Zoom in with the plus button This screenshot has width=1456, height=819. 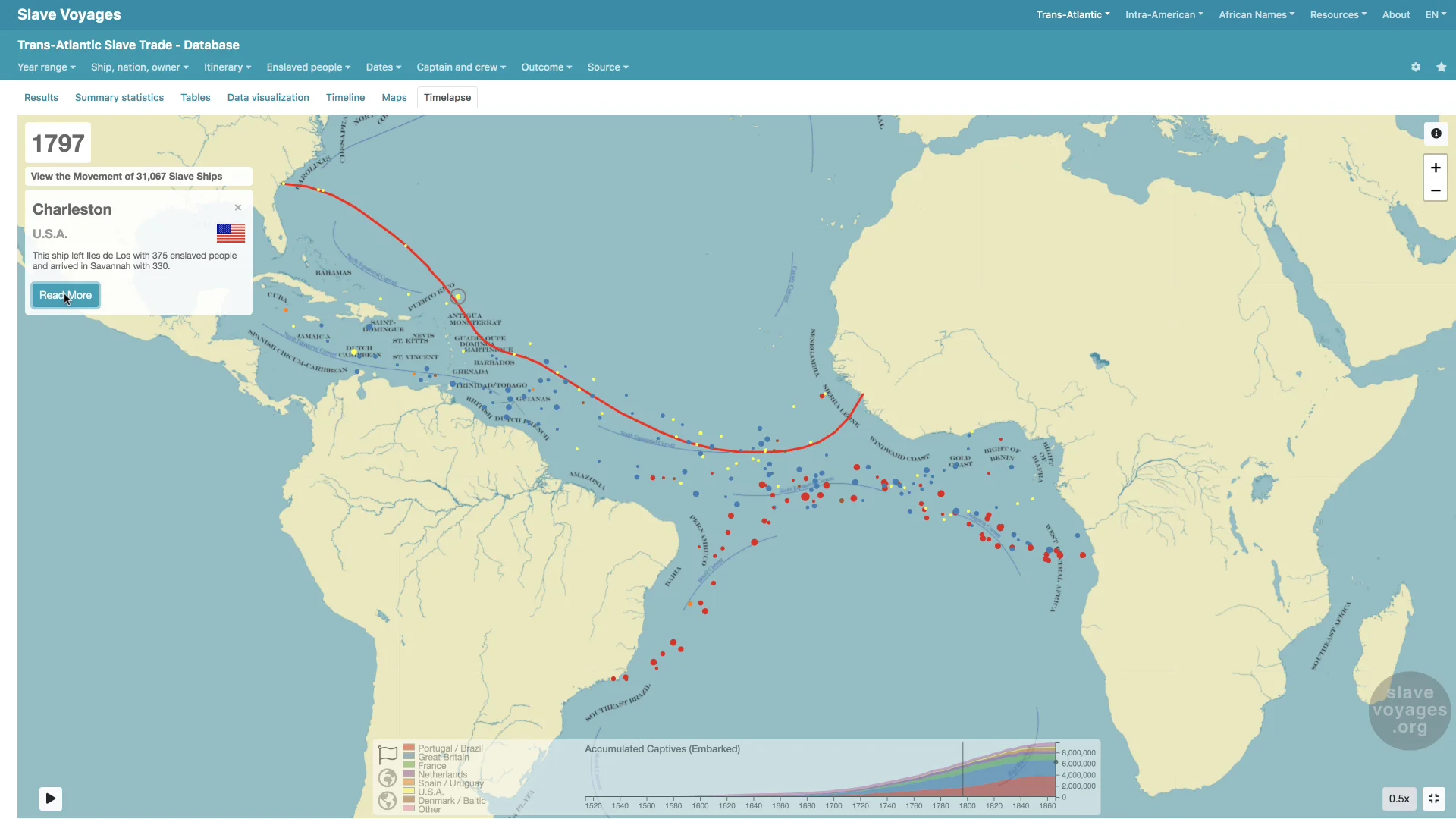coord(1436,168)
